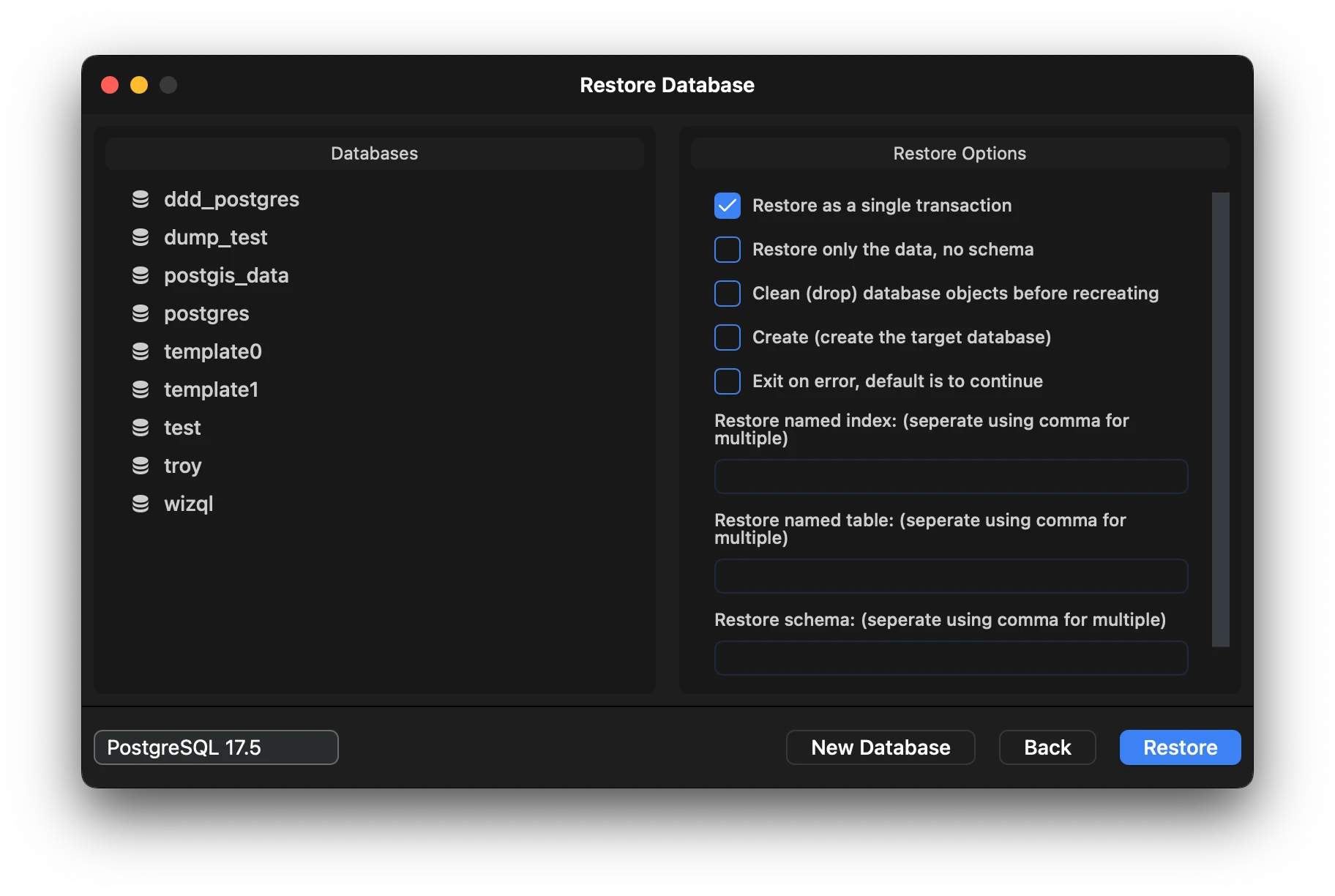The image size is (1335, 896).
Task: Enable Exit on error option
Action: pos(727,381)
